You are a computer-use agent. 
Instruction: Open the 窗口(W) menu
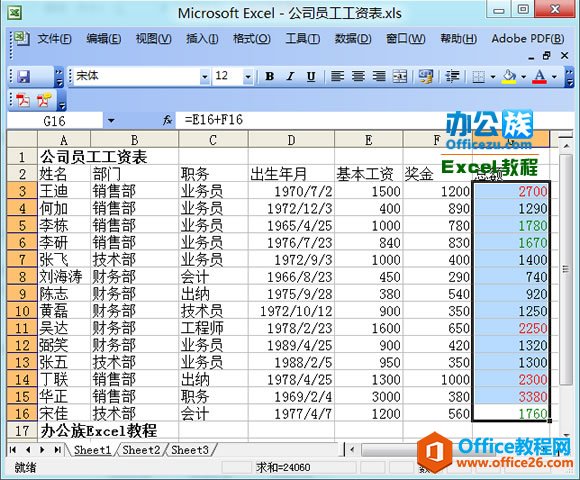pyautogui.click(x=405, y=39)
